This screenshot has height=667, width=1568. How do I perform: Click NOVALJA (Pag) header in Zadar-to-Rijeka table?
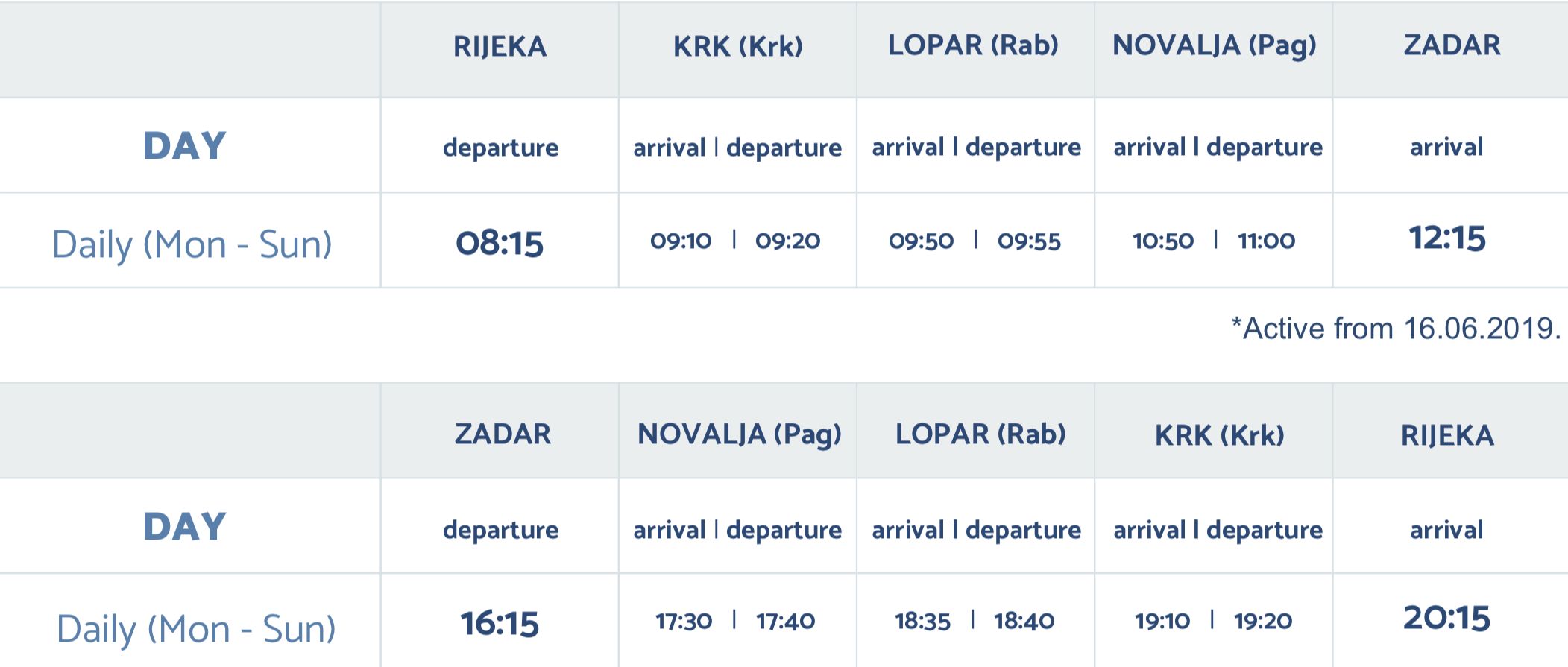pyautogui.click(x=739, y=434)
